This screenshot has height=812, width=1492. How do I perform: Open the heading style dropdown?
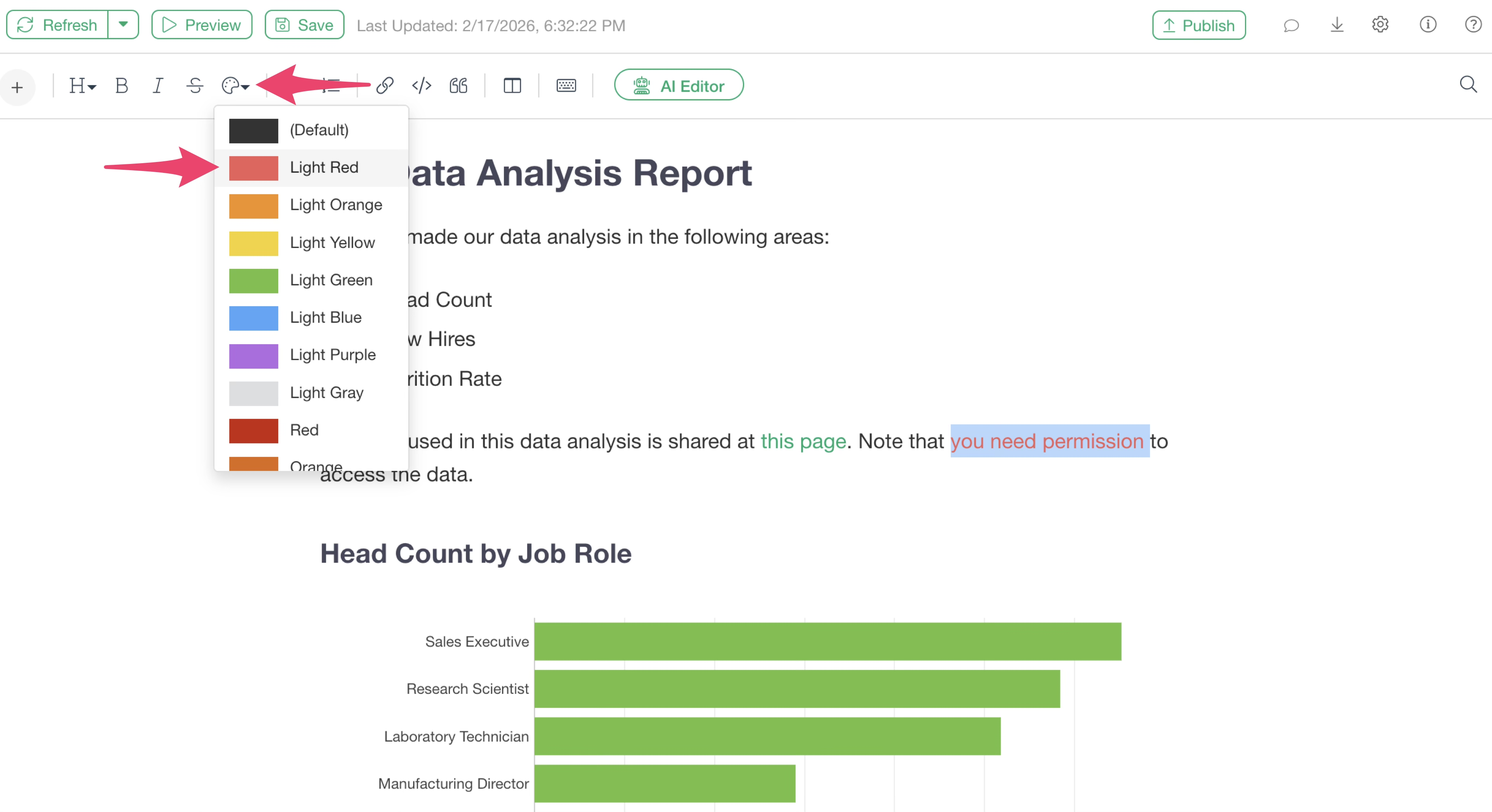coord(82,86)
